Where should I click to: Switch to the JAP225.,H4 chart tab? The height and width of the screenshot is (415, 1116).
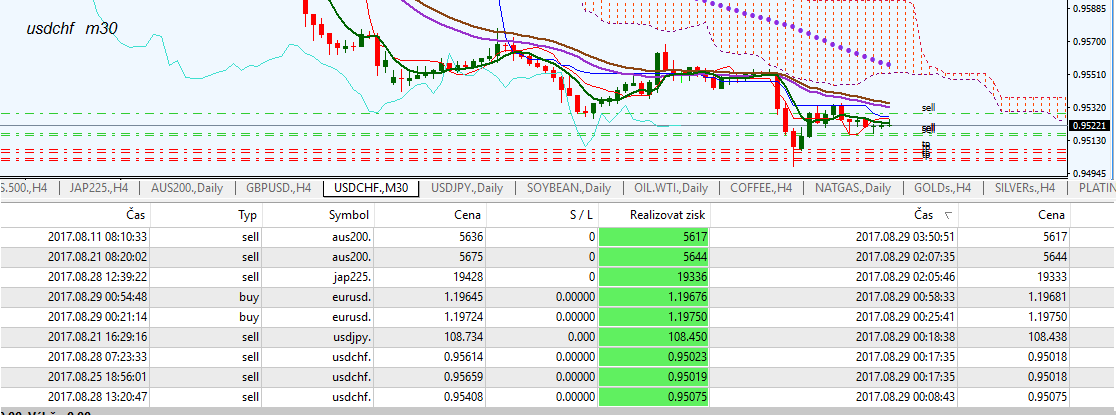click(x=98, y=188)
